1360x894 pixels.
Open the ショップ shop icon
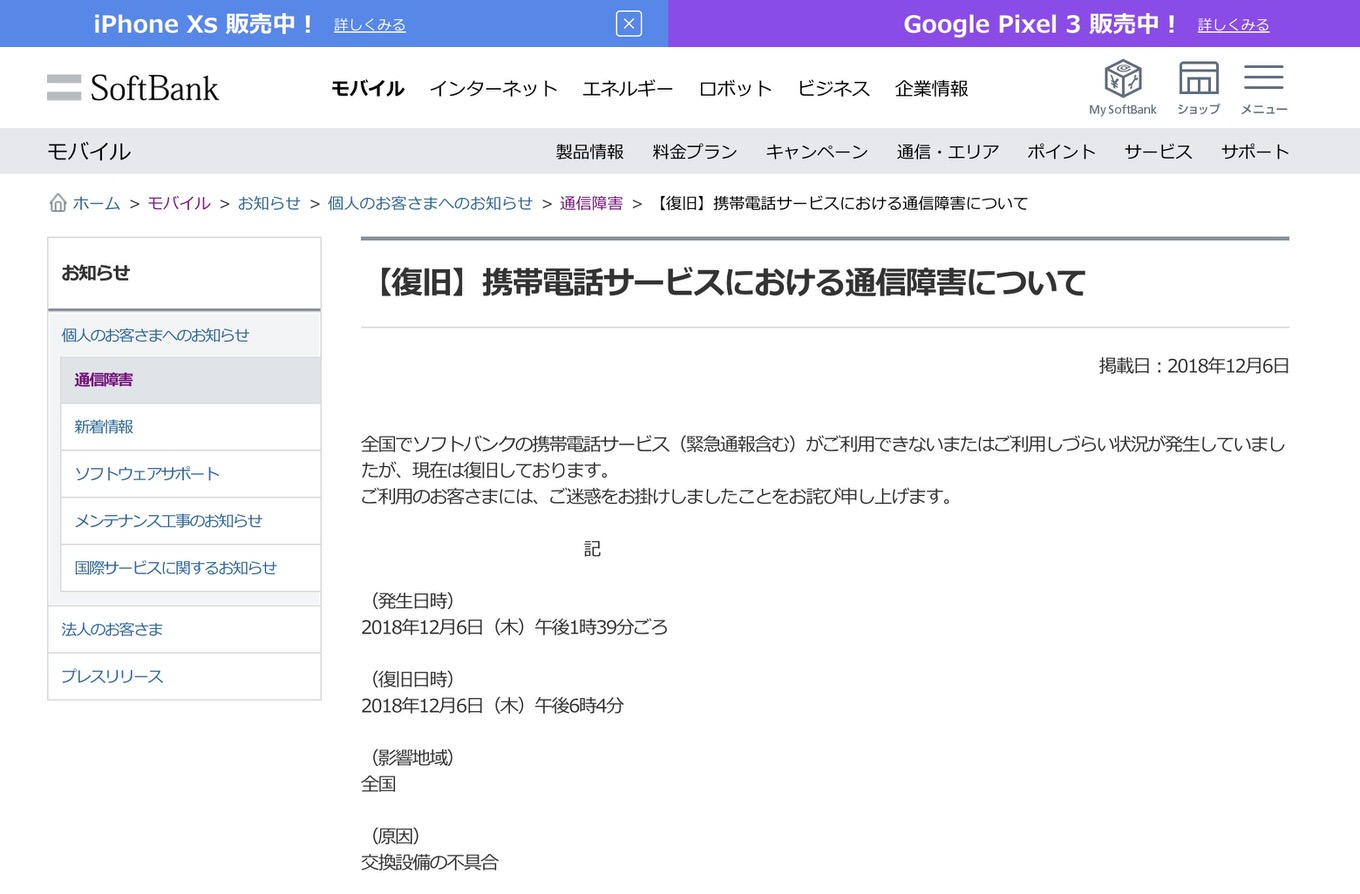pyautogui.click(x=1198, y=87)
